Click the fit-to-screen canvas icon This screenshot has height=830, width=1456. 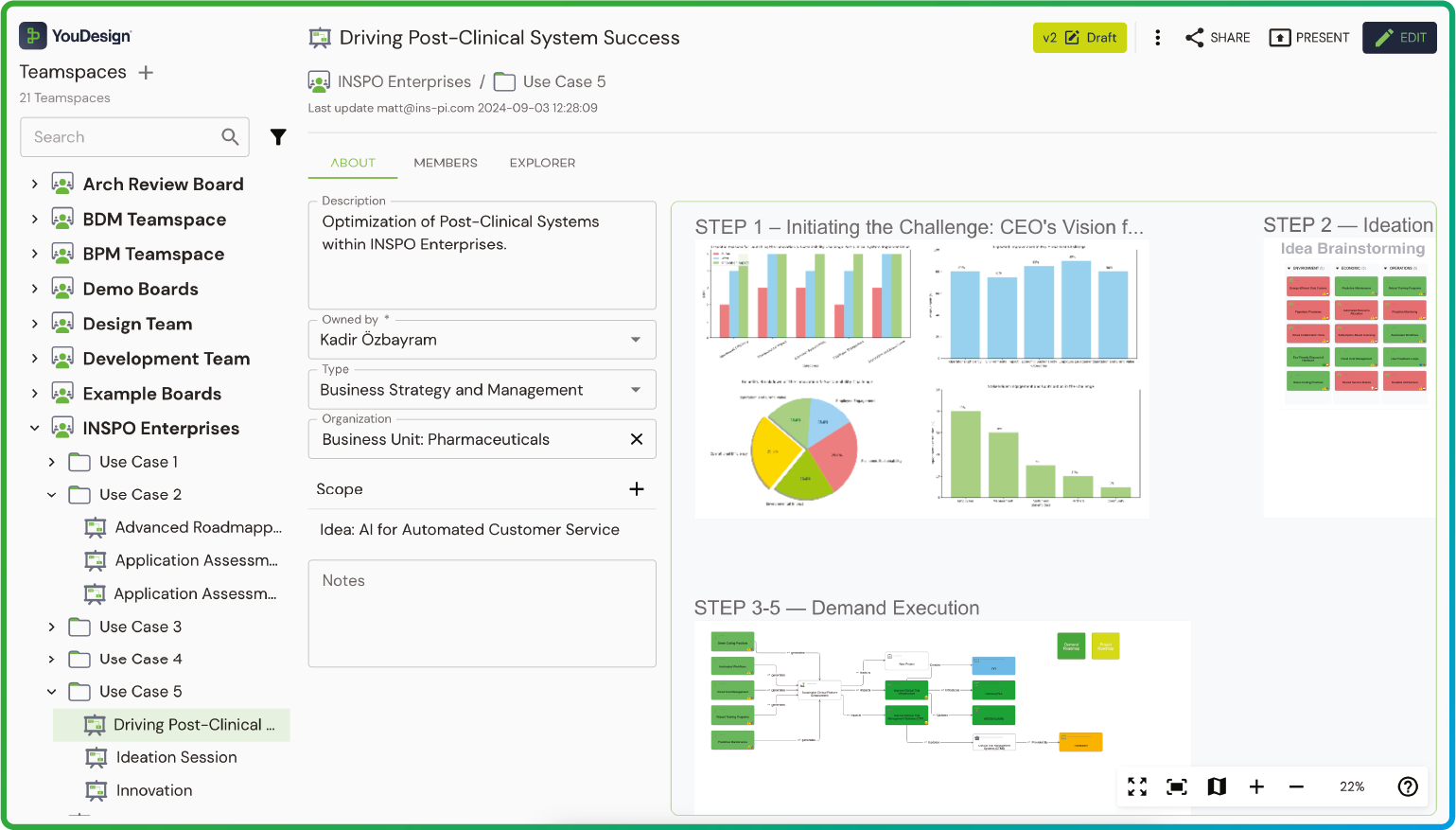point(1177,786)
